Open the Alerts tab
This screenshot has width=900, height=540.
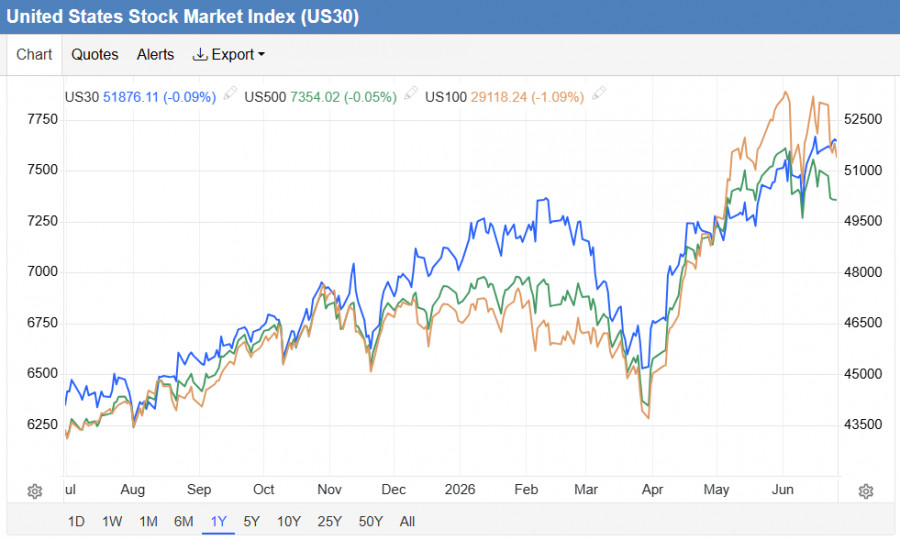pos(155,55)
